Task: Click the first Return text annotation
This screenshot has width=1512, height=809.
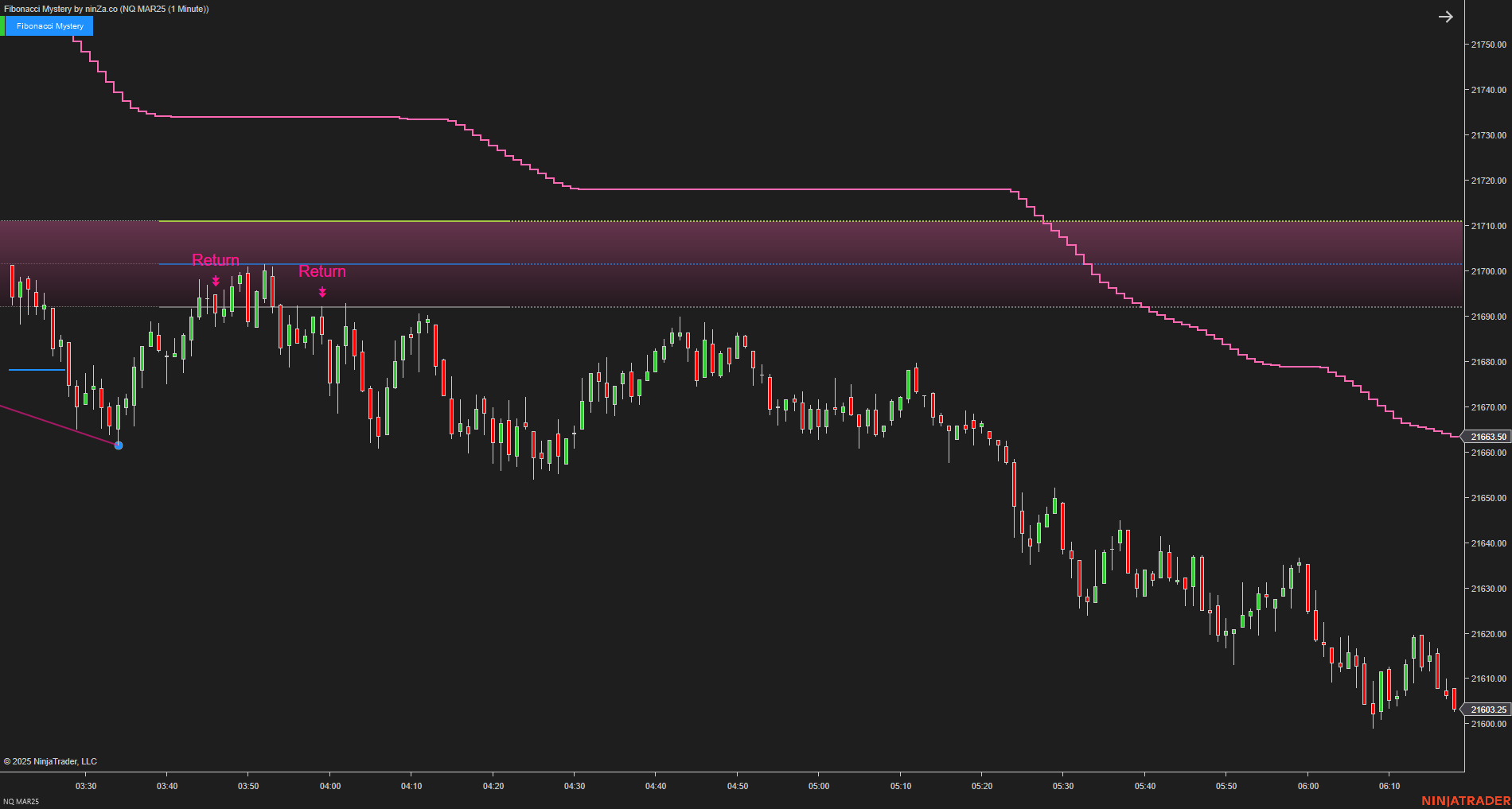Action: point(215,259)
